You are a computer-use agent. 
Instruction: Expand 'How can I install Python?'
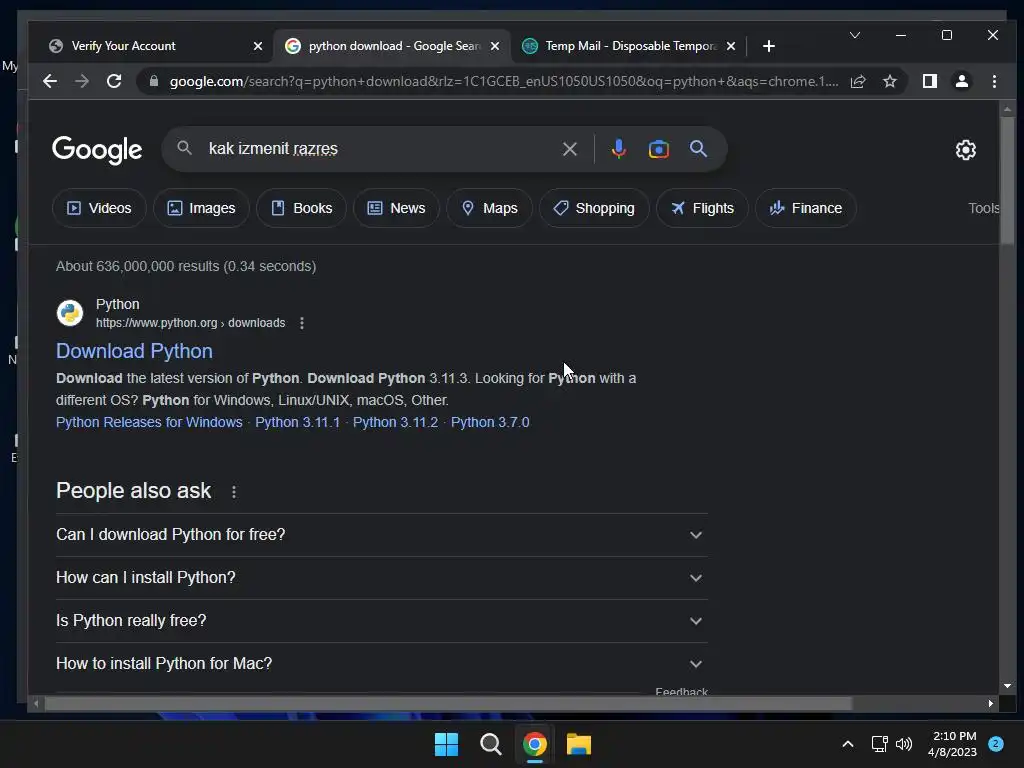(381, 578)
